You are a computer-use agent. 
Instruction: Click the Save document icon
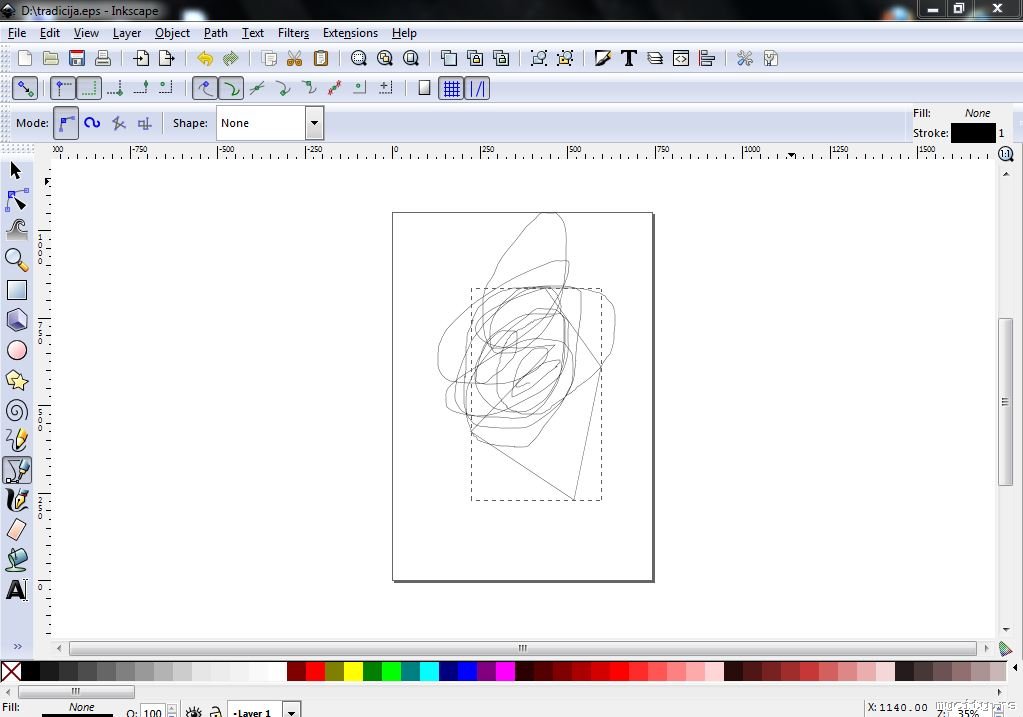[x=77, y=58]
